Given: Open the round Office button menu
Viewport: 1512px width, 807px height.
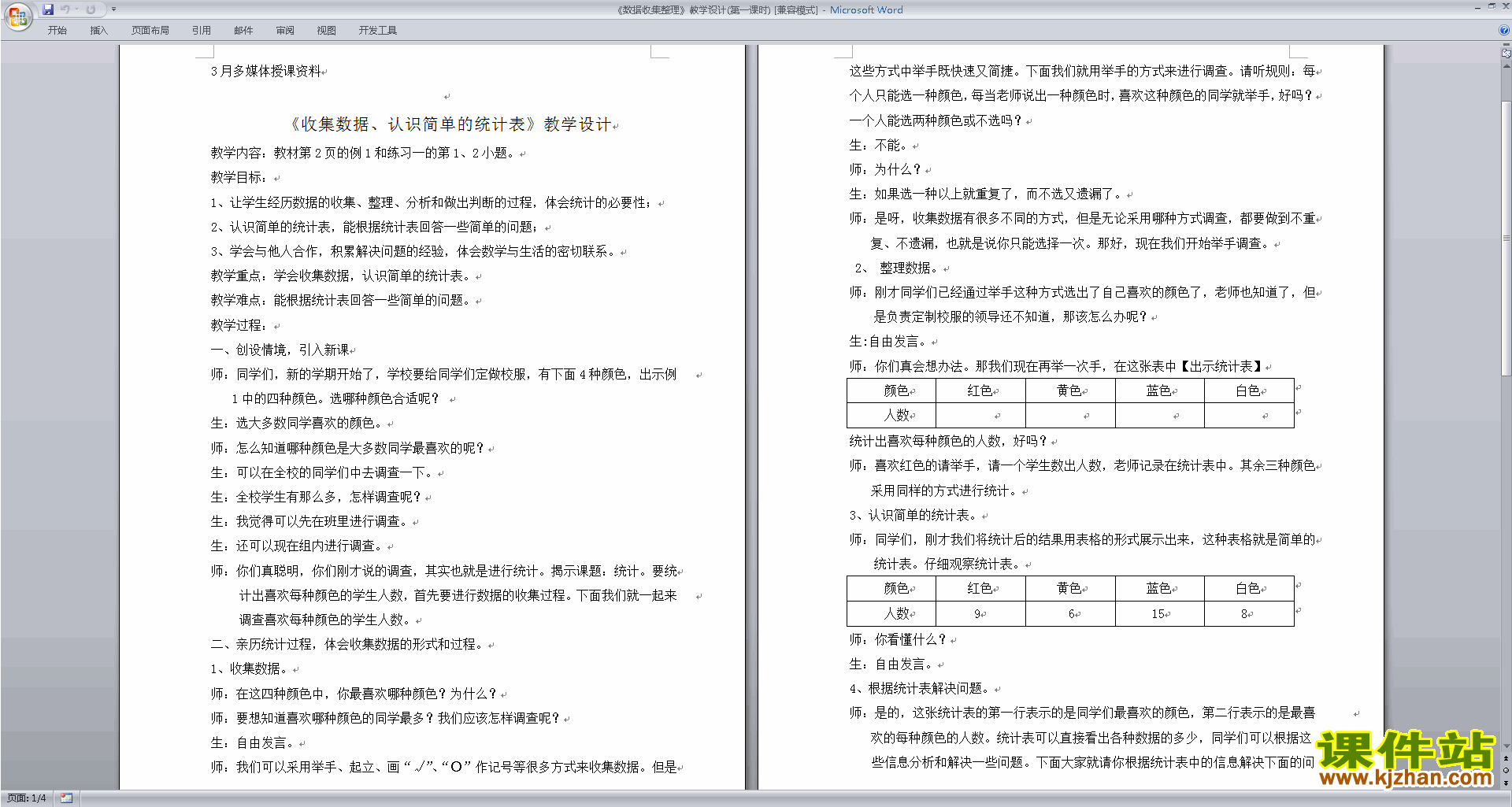Looking at the screenshot, I should coord(17,16).
